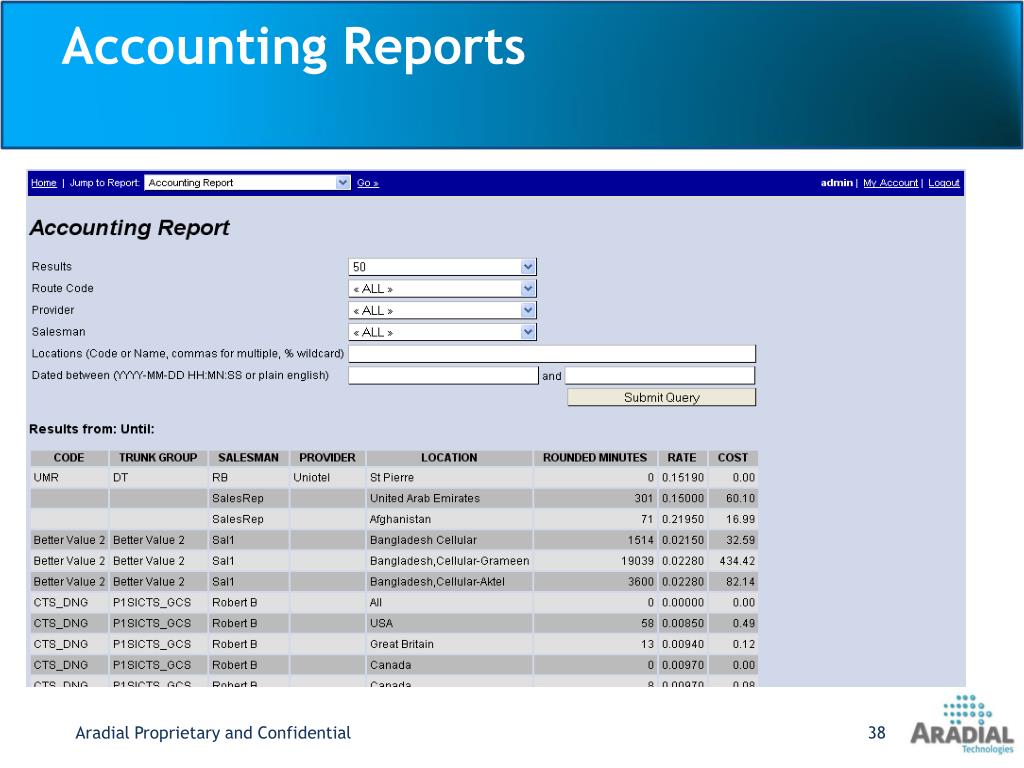
Task: Click the Great Britain location cell
Action: click(449, 645)
